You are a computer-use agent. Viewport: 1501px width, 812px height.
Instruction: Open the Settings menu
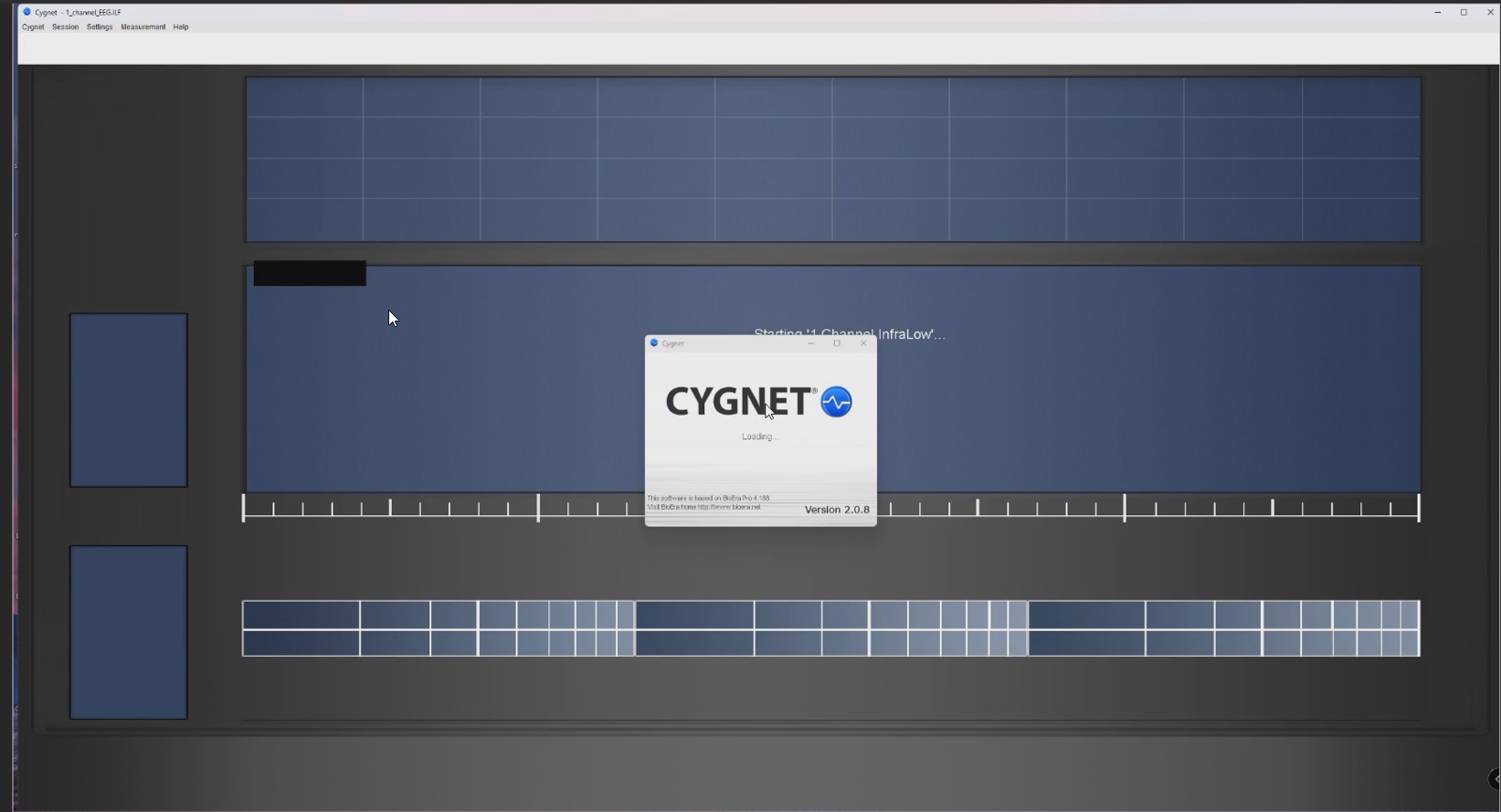[x=100, y=27]
